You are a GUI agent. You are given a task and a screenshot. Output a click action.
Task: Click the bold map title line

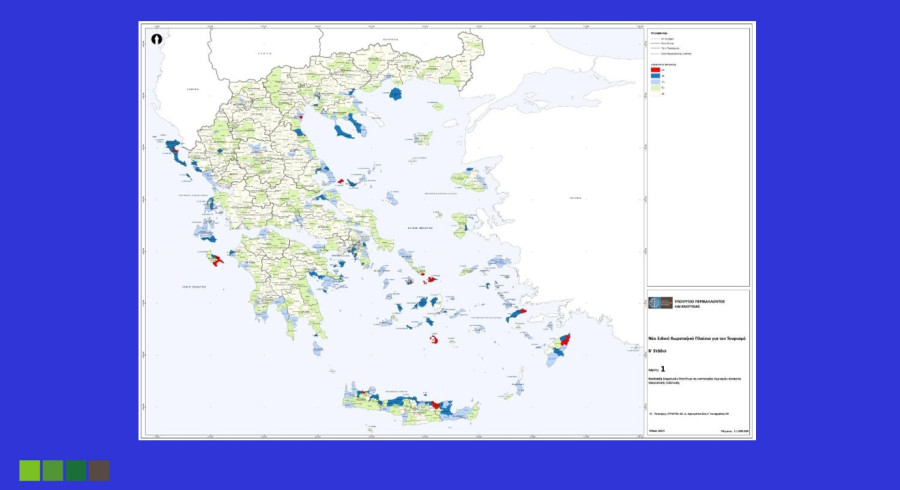[696, 339]
